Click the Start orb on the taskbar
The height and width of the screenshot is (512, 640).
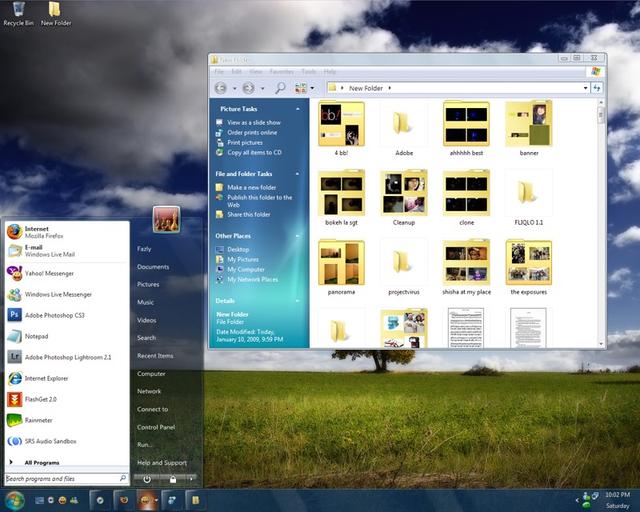pos(14,499)
